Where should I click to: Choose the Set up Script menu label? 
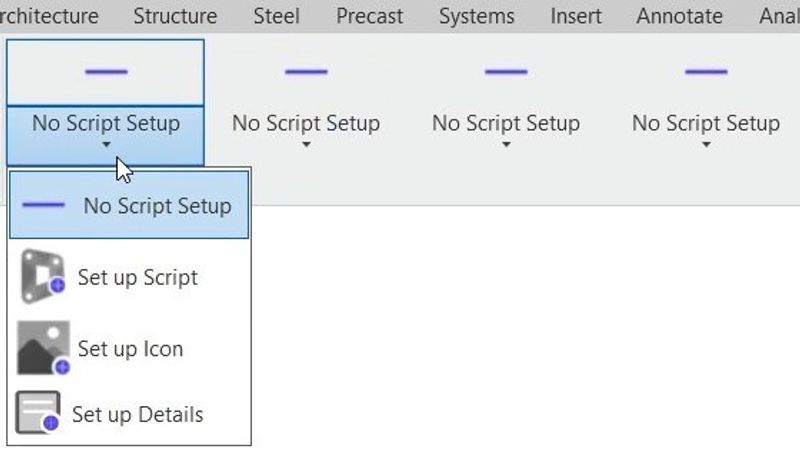(138, 277)
